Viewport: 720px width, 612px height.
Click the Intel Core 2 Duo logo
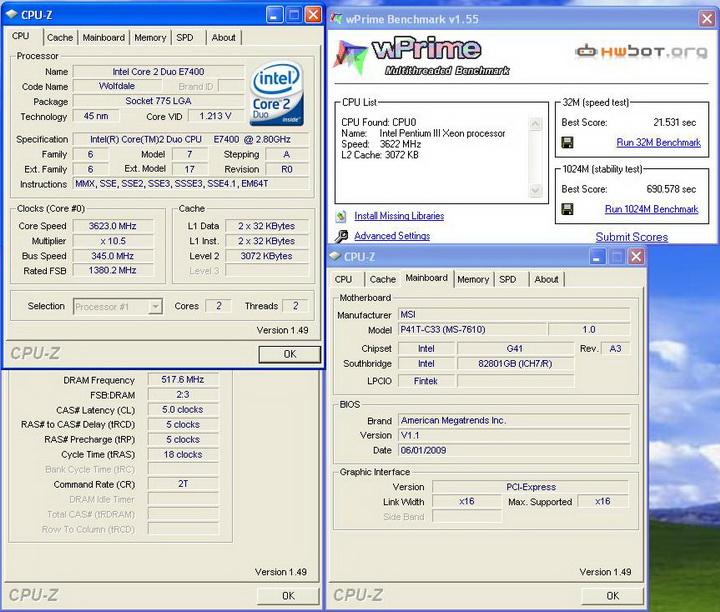pyautogui.click(x=276, y=93)
